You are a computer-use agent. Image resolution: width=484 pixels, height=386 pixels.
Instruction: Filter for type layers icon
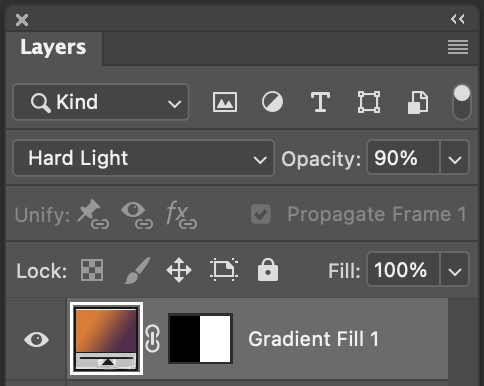320,102
